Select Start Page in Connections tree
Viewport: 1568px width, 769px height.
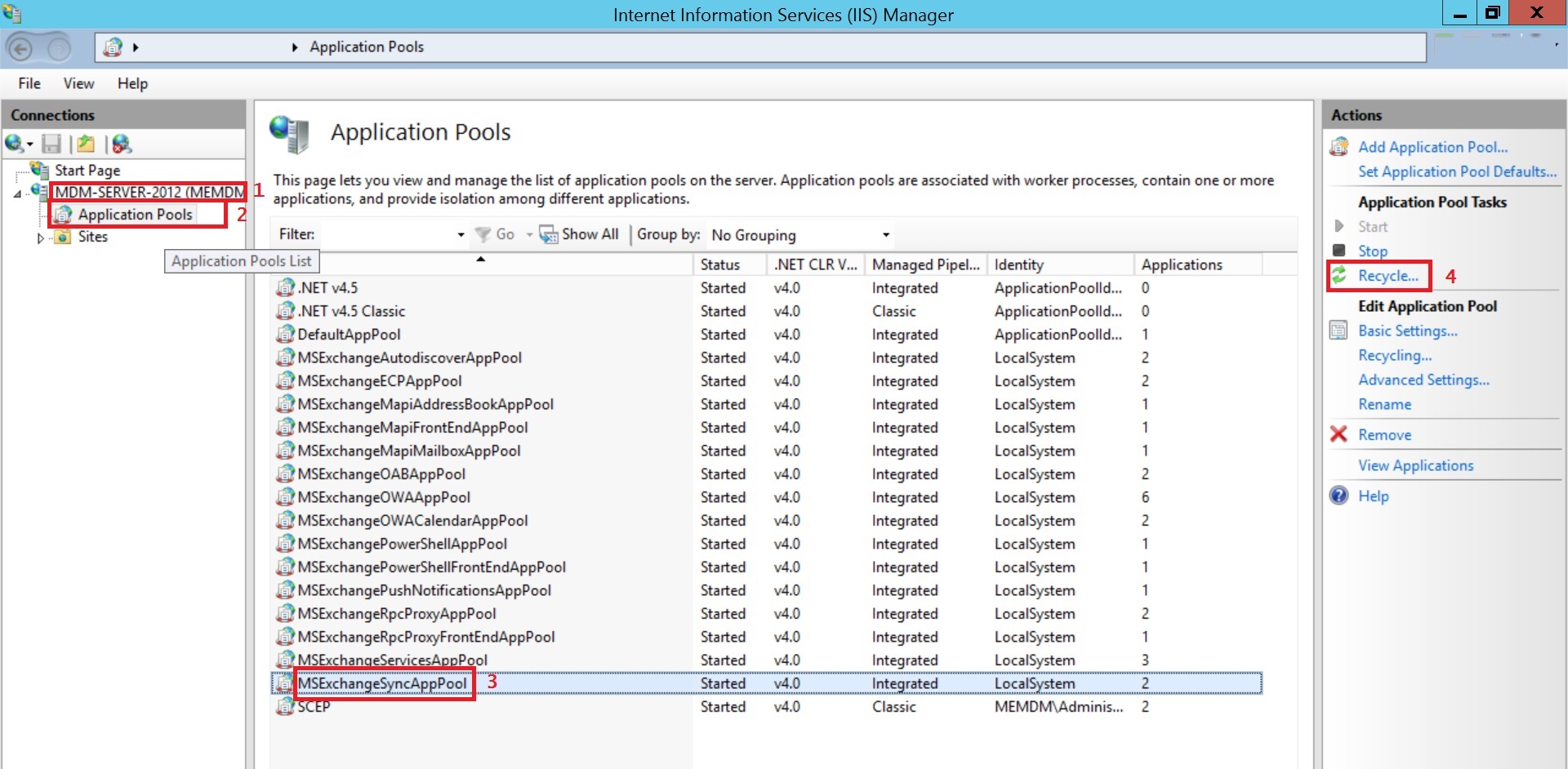tap(87, 170)
